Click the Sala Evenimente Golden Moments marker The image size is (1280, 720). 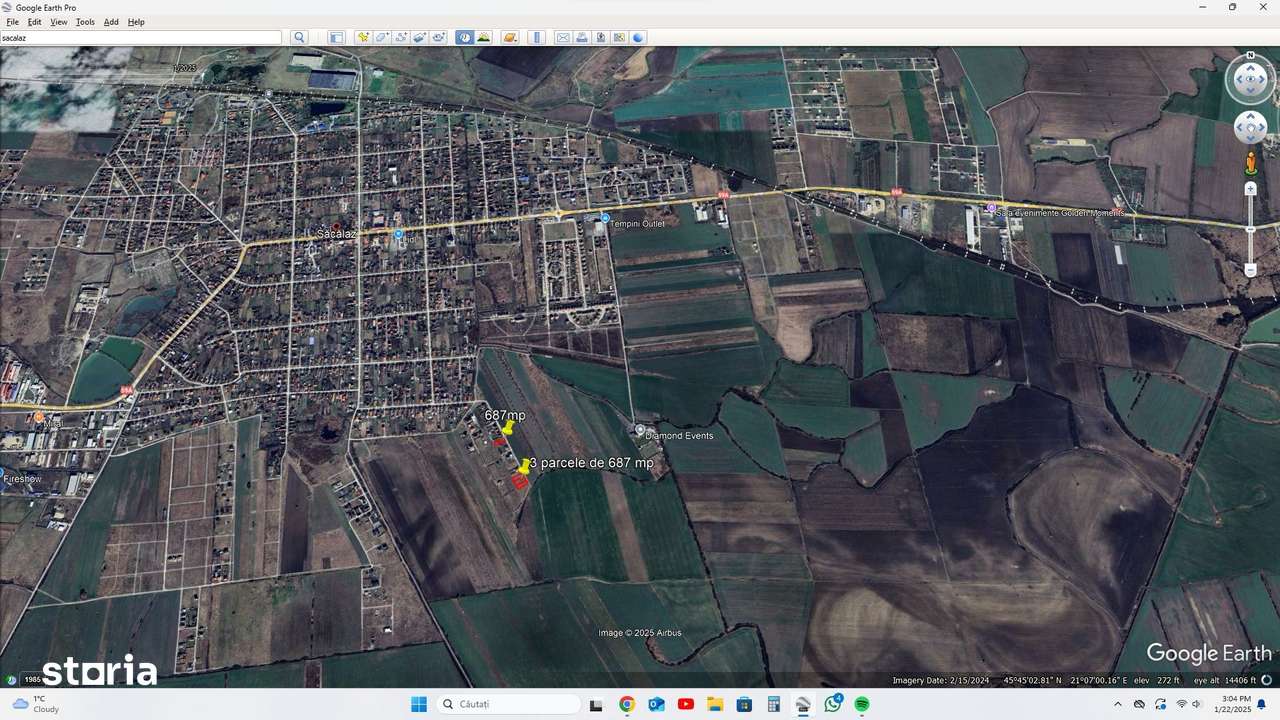(991, 208)
